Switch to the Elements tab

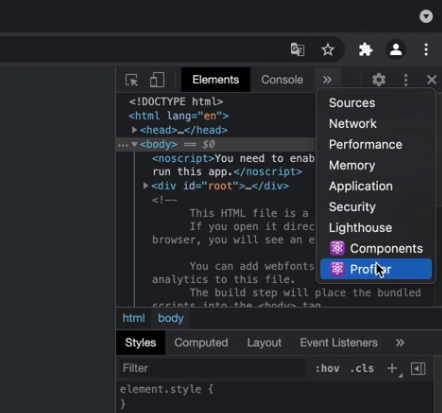tap(215, 80)
